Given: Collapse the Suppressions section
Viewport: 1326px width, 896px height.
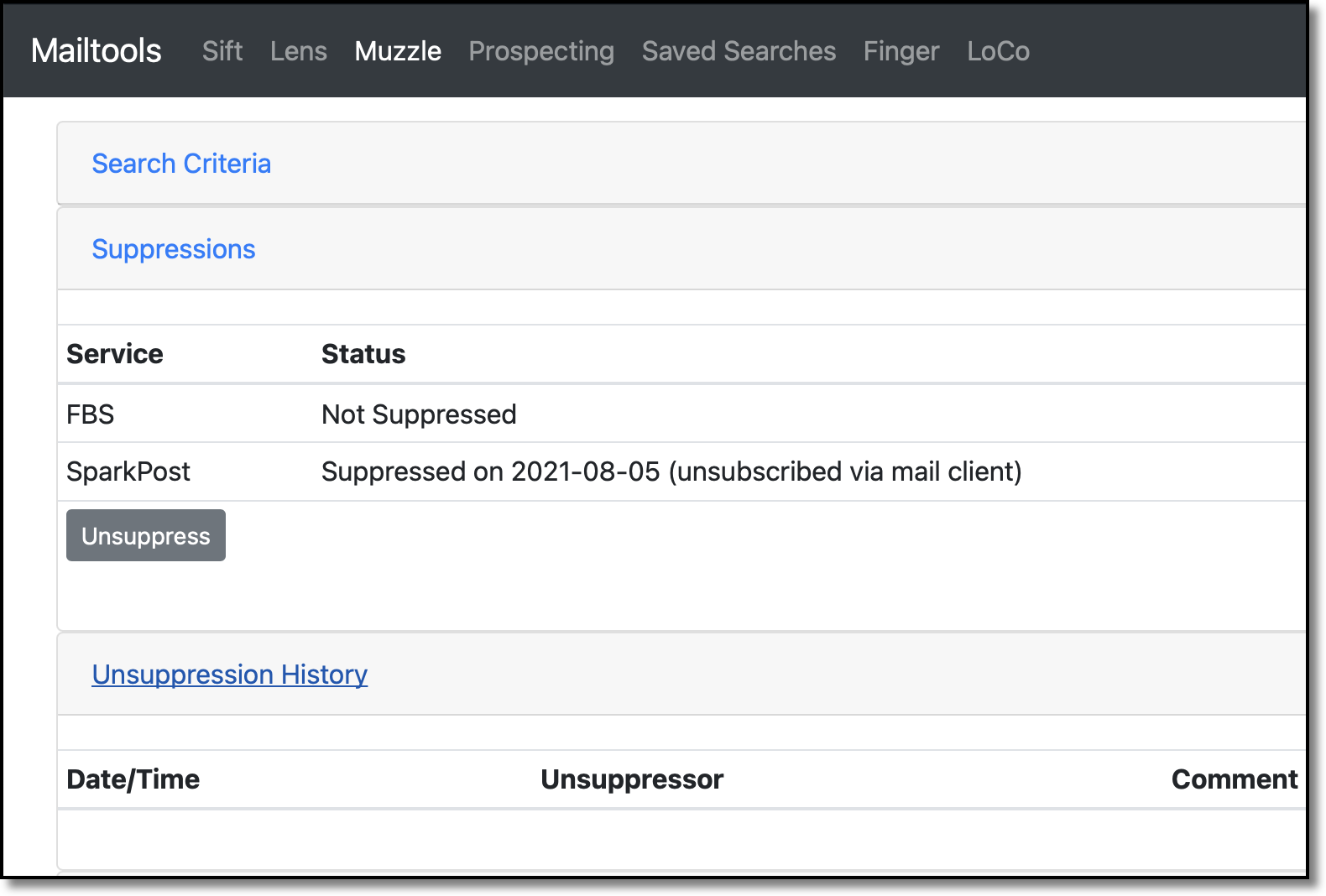Looking at the screenshot, I should (x=174, y=249).
